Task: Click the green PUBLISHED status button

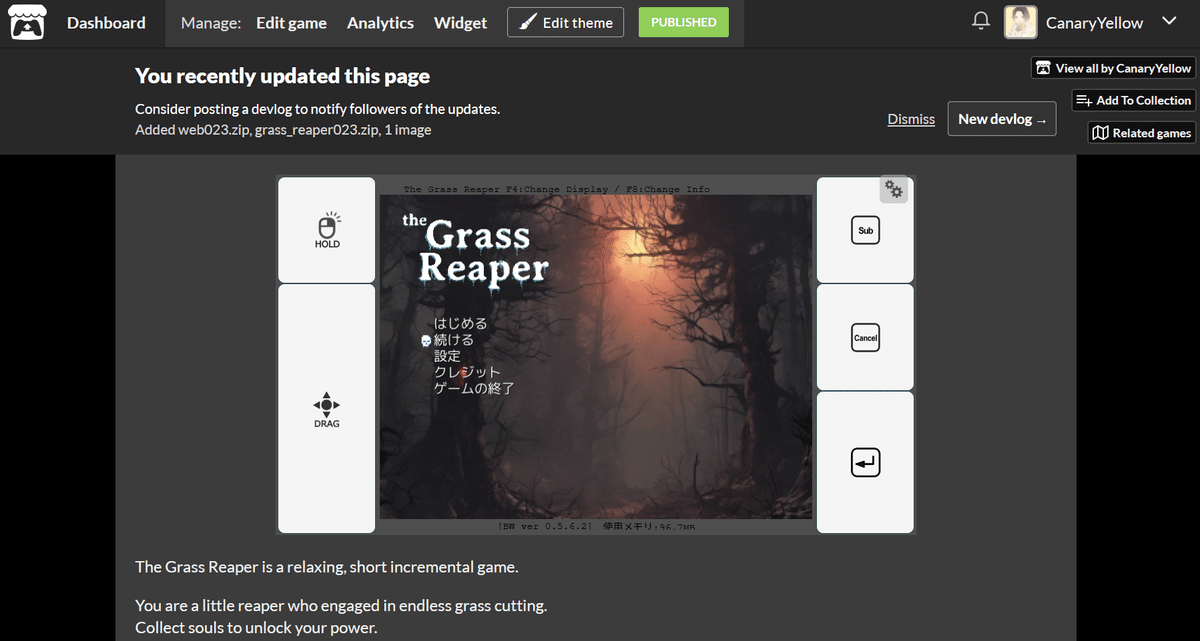Action: click(x=683, y=21)
